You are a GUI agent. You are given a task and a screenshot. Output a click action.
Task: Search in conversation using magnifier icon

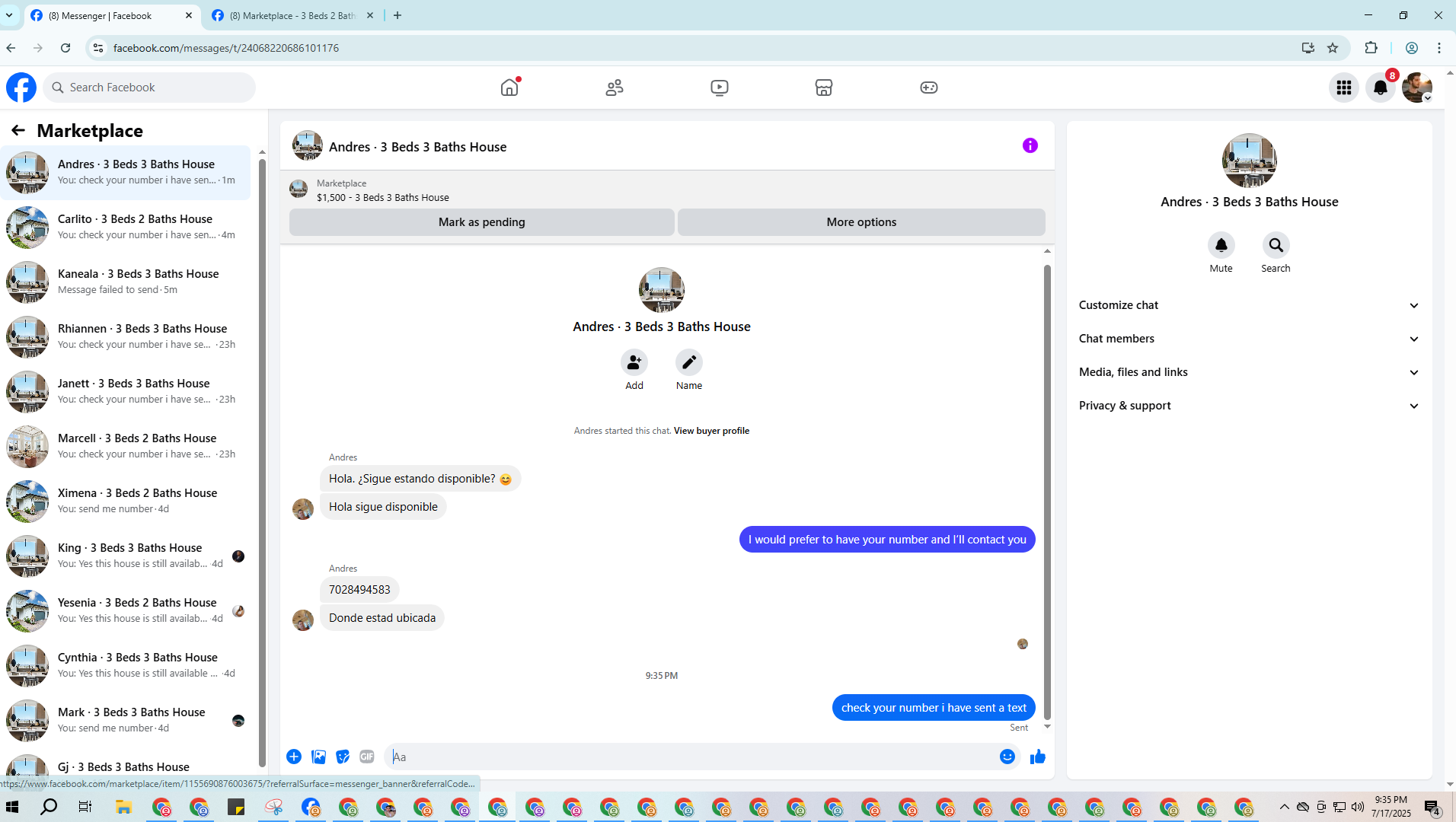[x=1276, y=245]
